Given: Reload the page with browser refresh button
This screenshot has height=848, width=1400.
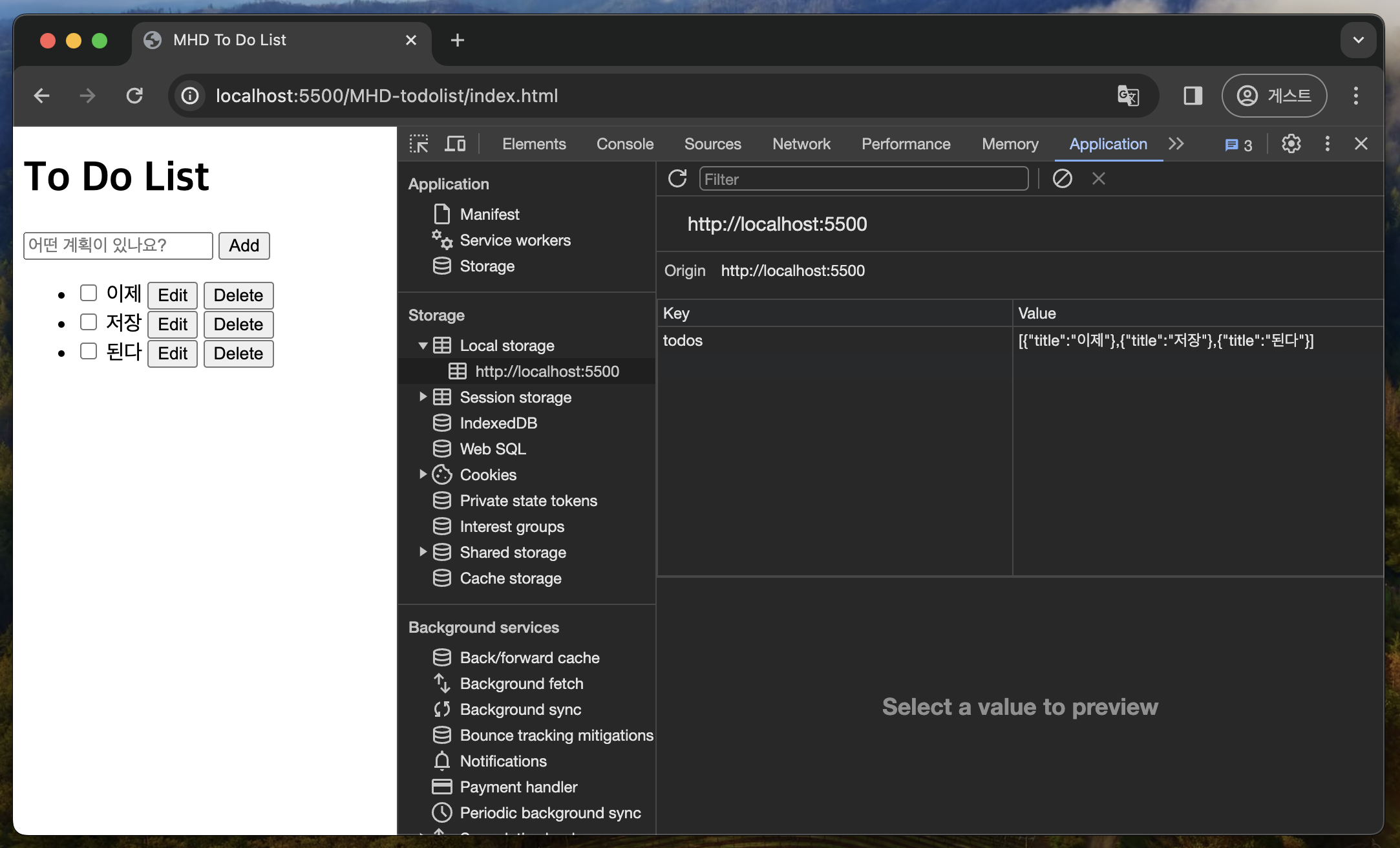Looking at the screenshot, I should click(134, 96).
